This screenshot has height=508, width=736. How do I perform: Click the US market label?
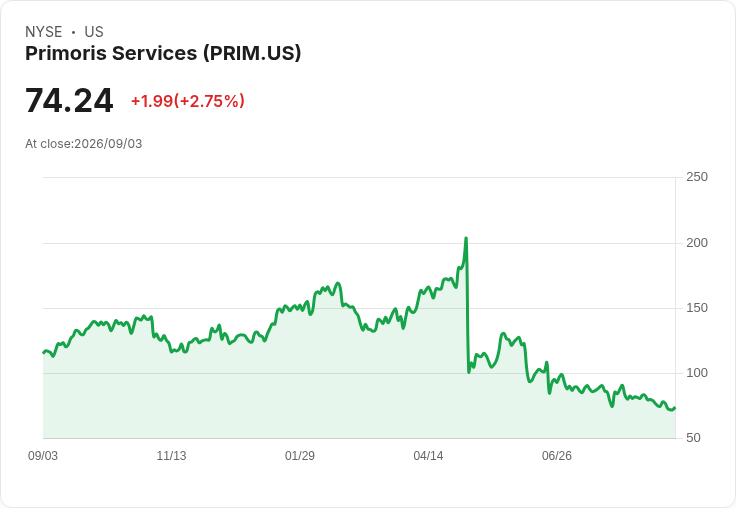(94, 32)
